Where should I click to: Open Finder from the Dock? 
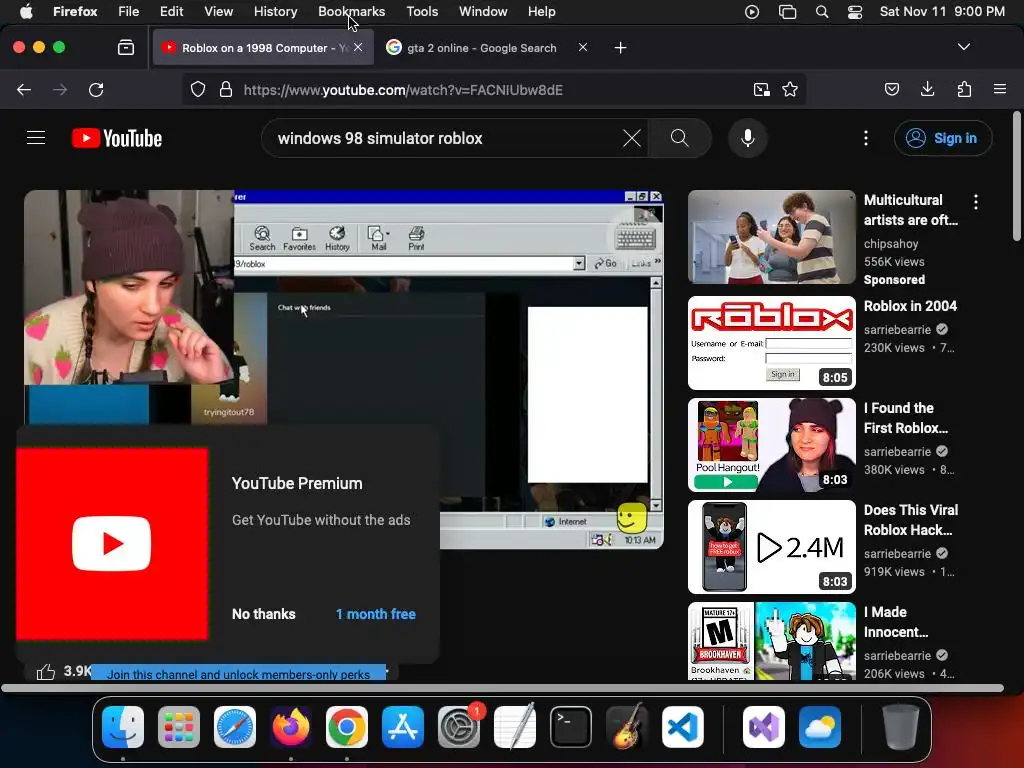point(123,727)
